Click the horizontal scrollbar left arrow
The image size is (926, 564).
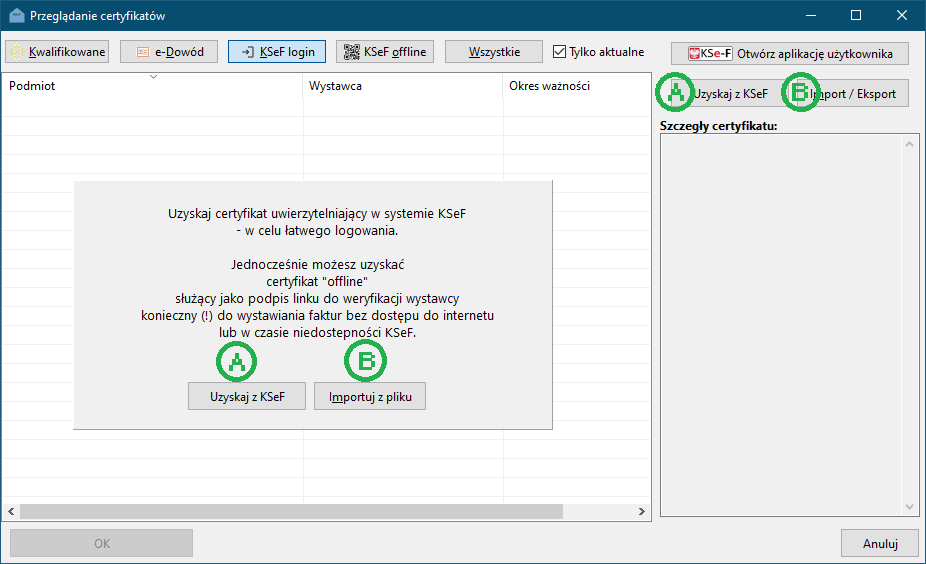click(9, 511)
